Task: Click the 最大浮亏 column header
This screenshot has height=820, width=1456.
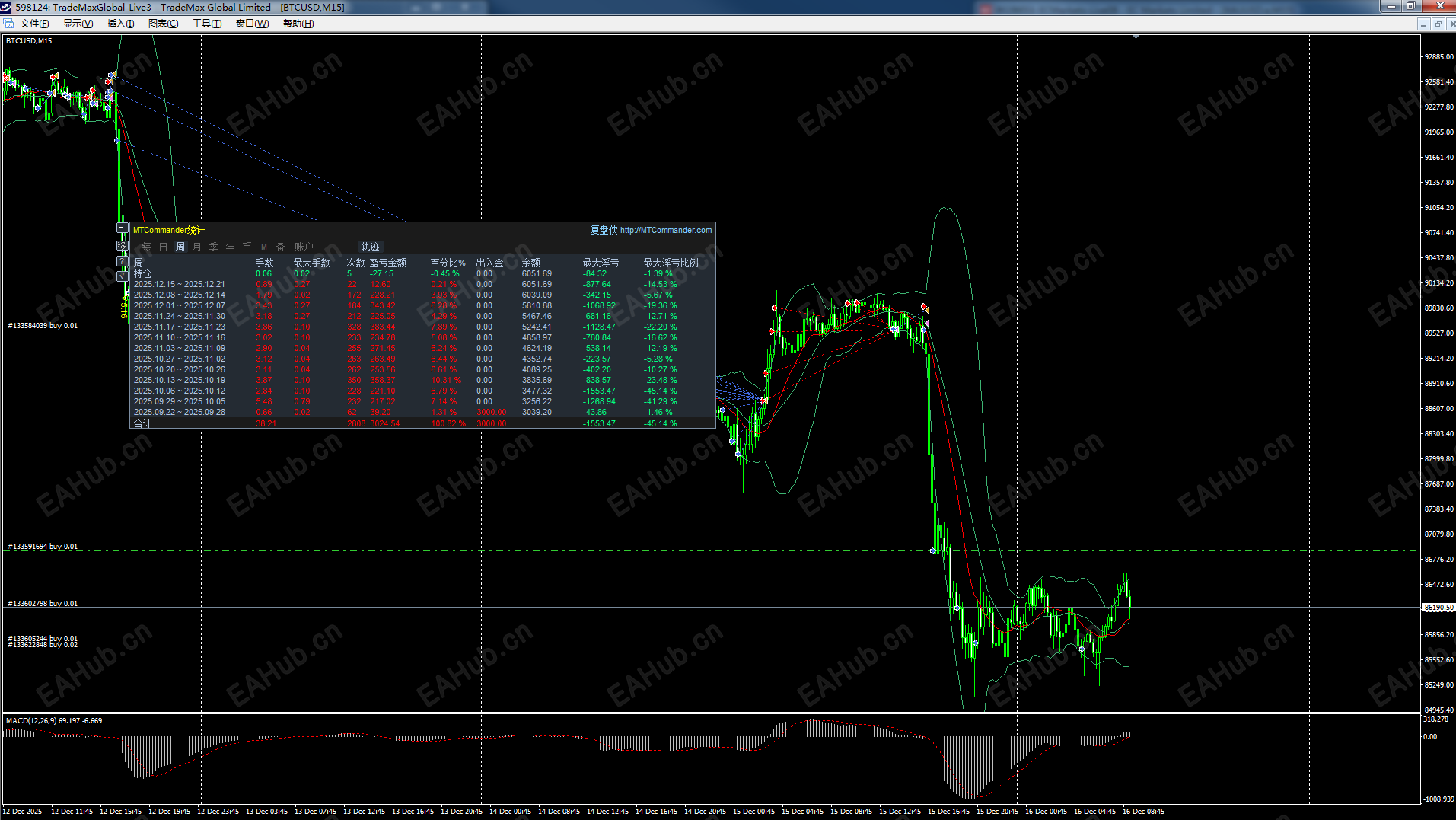Action: (x=601, y=263)
